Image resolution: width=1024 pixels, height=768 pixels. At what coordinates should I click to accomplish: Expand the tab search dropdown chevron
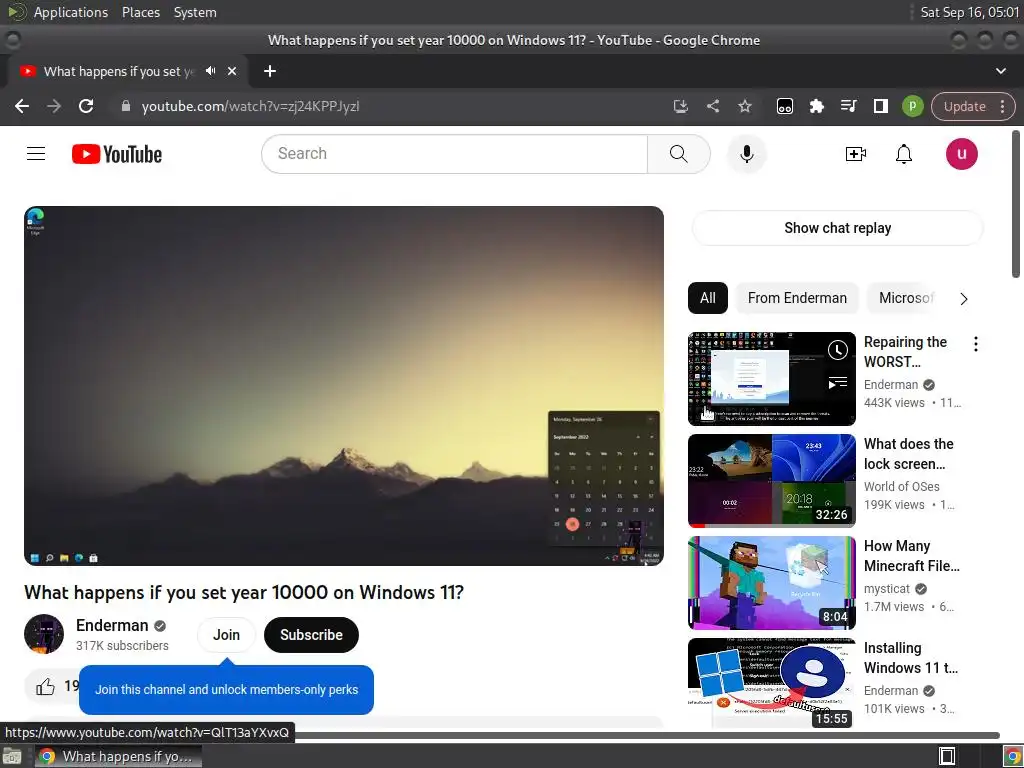(1000, 71)
